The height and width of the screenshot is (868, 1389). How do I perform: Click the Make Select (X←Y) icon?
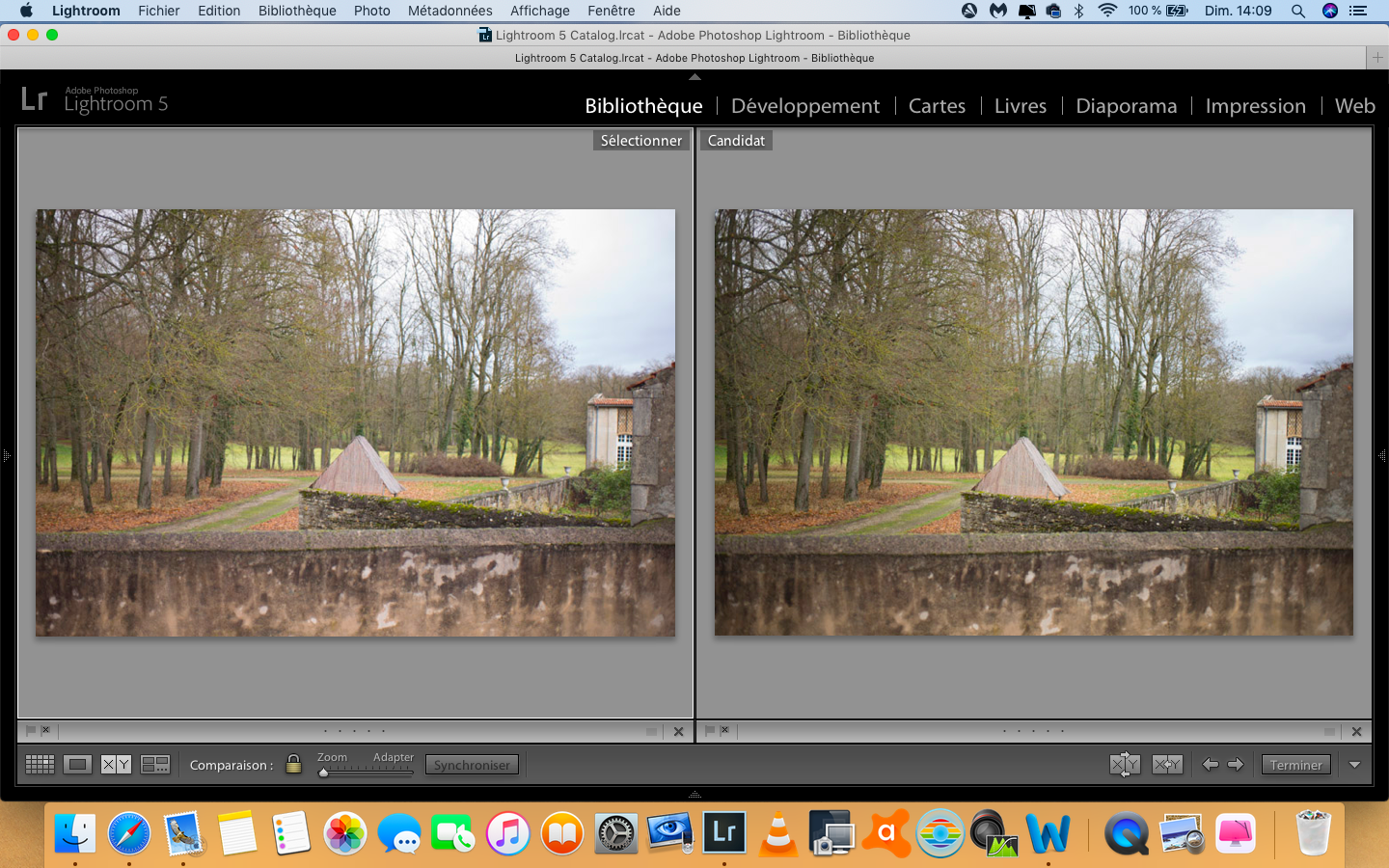[1167, 765]
